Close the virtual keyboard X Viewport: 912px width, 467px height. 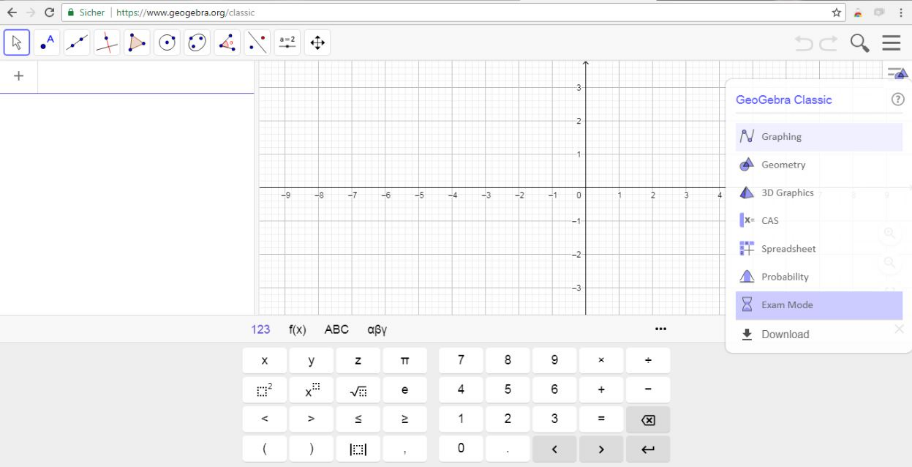pyautogui.click(x=899, y=329)
